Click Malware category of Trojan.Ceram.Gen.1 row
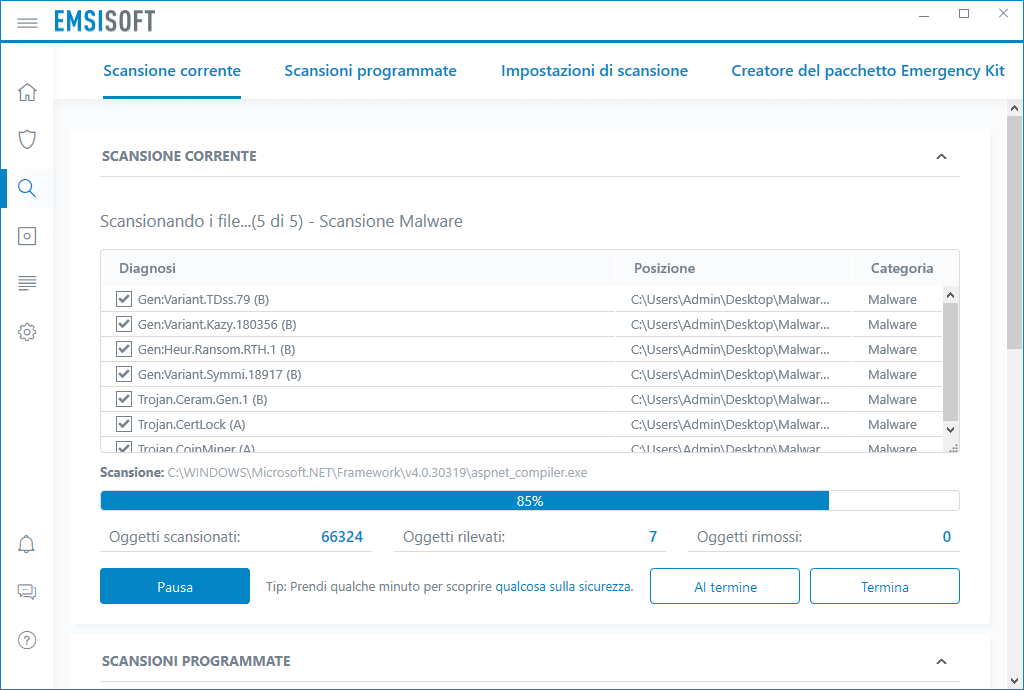This screenshot has height=690, width=1024. (892, 399)
